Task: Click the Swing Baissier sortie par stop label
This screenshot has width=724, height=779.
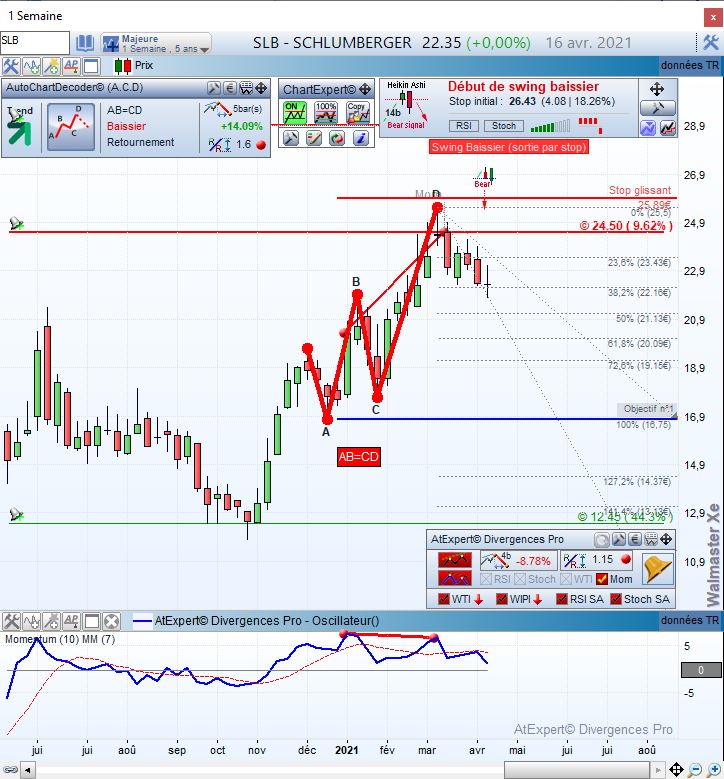Action: tap(509, 147)
